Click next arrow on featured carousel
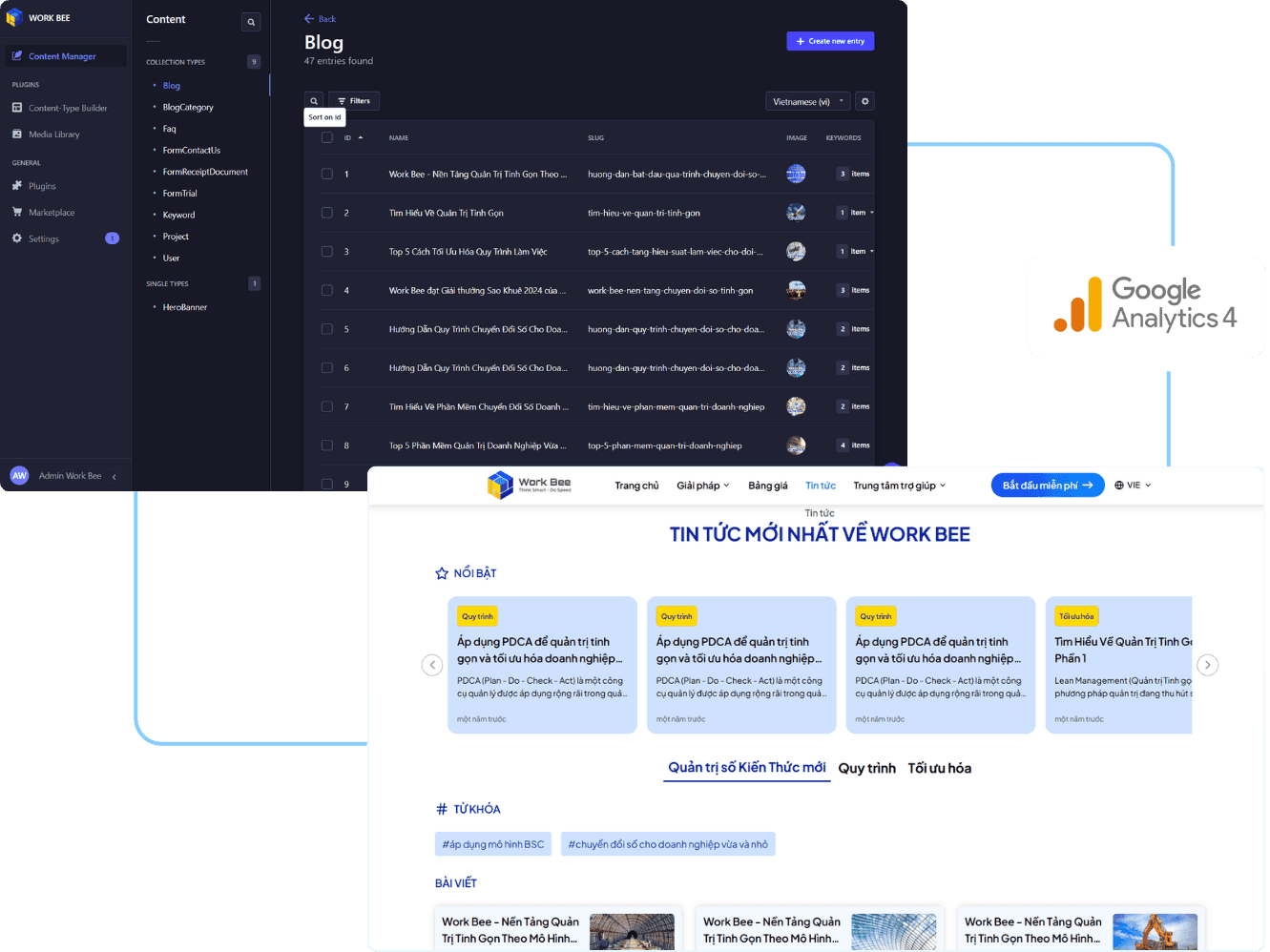Screen dimensions: 1270x952 tap(1207, 665)
